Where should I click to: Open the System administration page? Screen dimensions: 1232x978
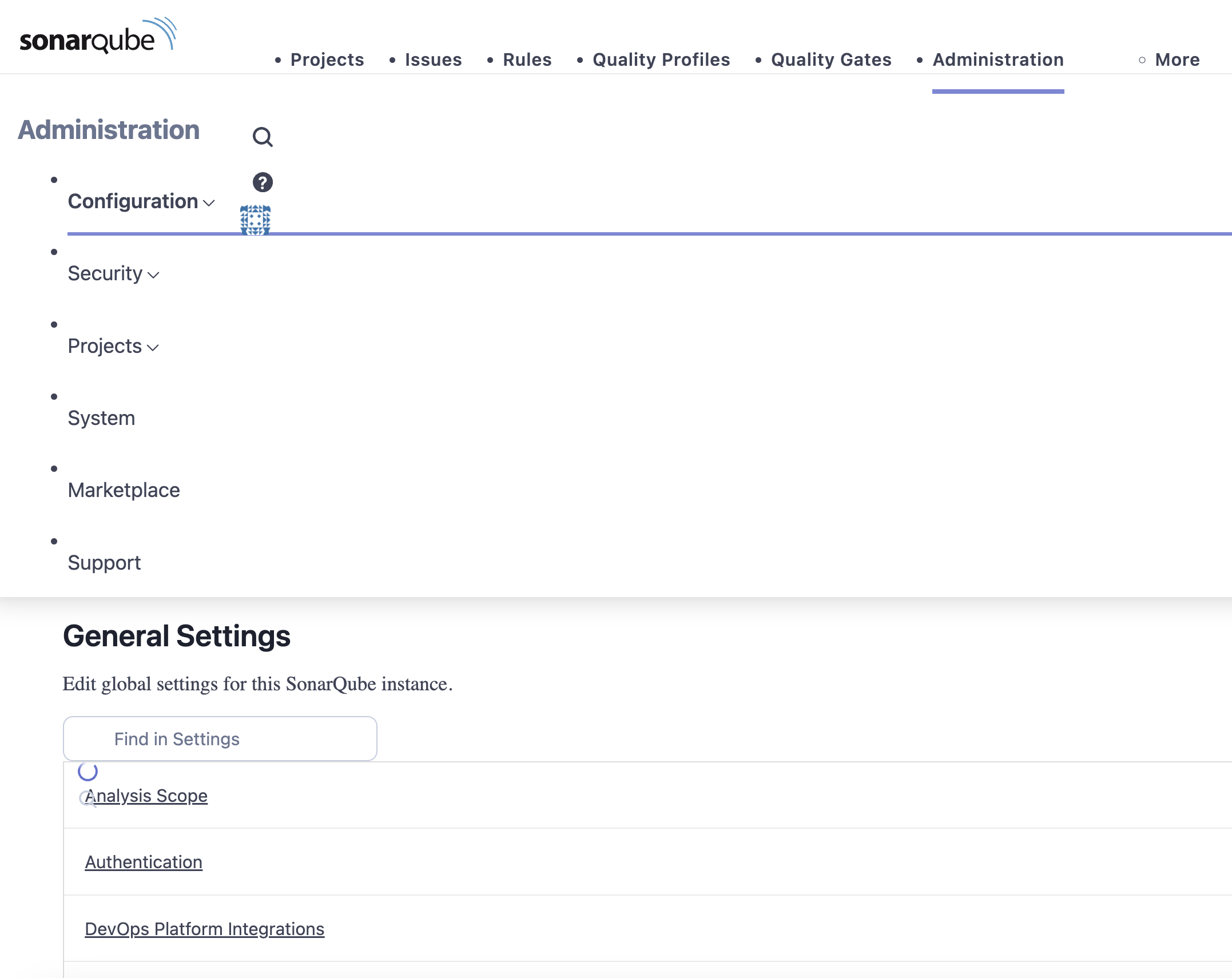click(x=101, y=419)
